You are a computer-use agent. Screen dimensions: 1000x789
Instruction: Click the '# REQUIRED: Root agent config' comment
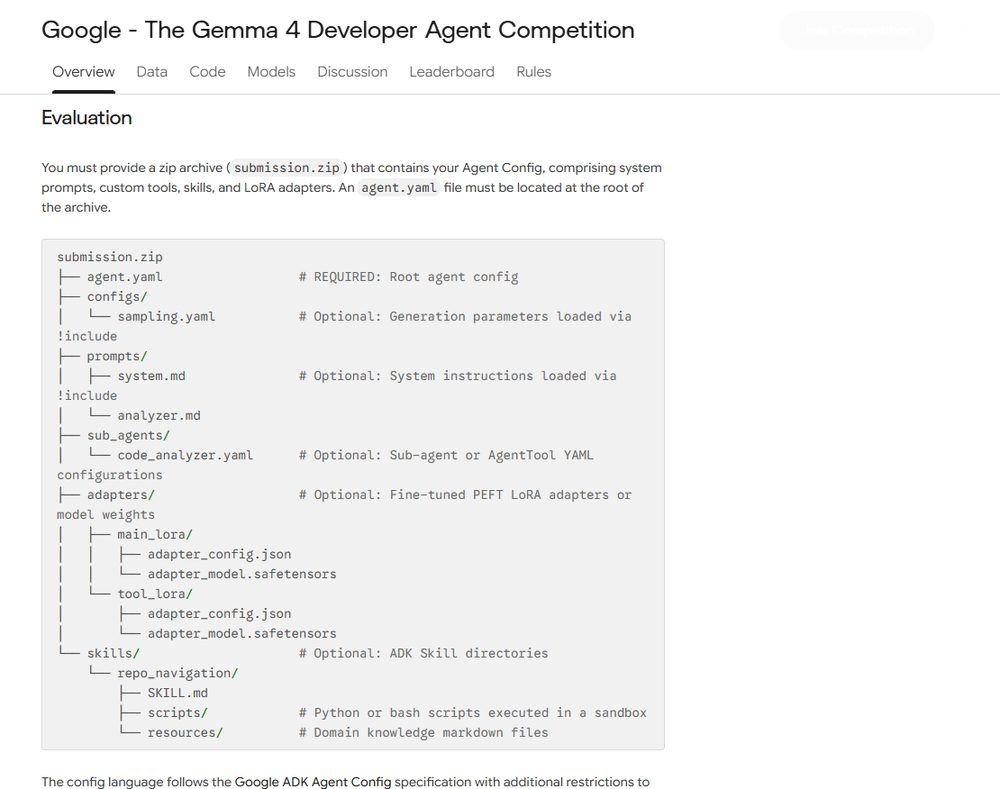click(x=408, y=277)
